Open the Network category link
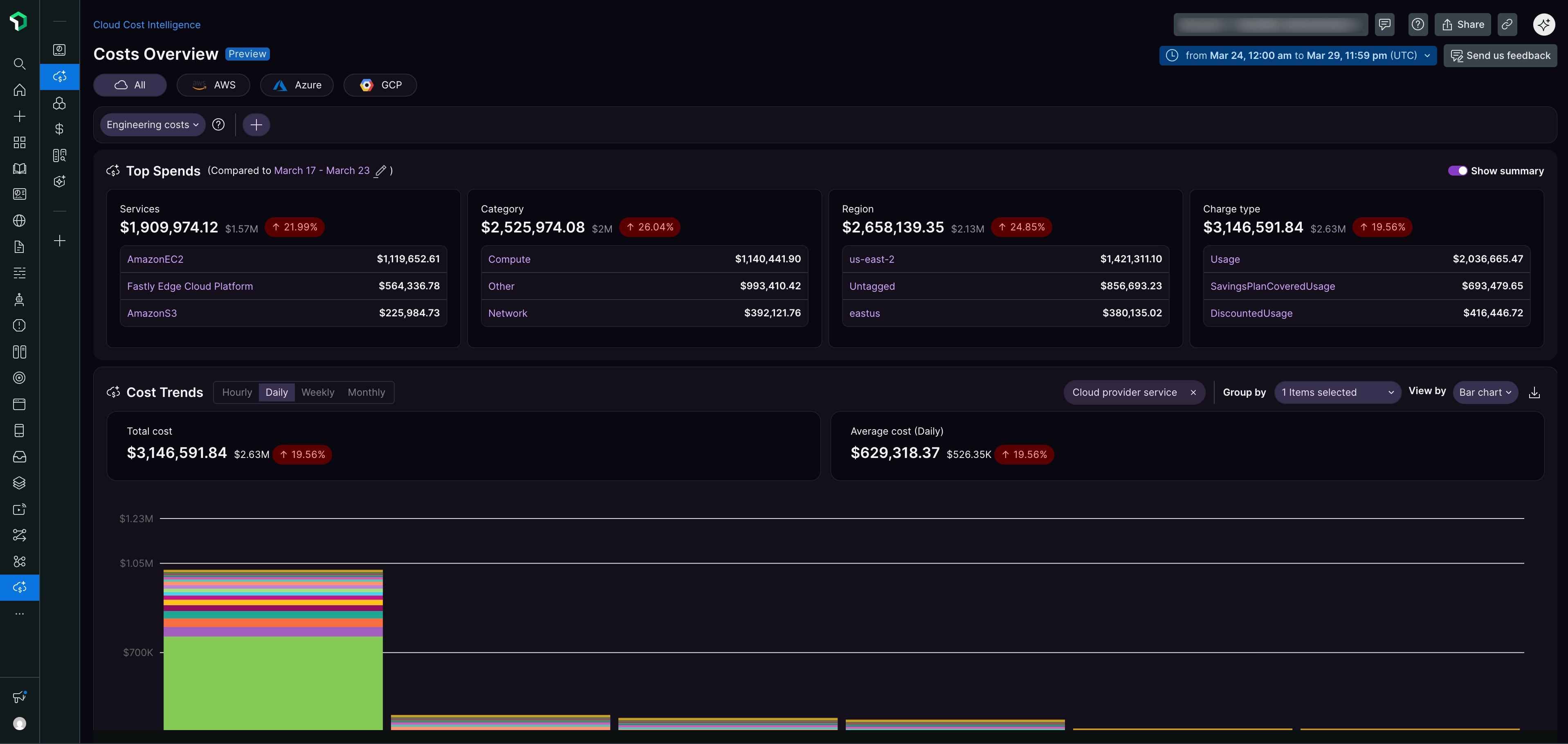 point(508,313)
